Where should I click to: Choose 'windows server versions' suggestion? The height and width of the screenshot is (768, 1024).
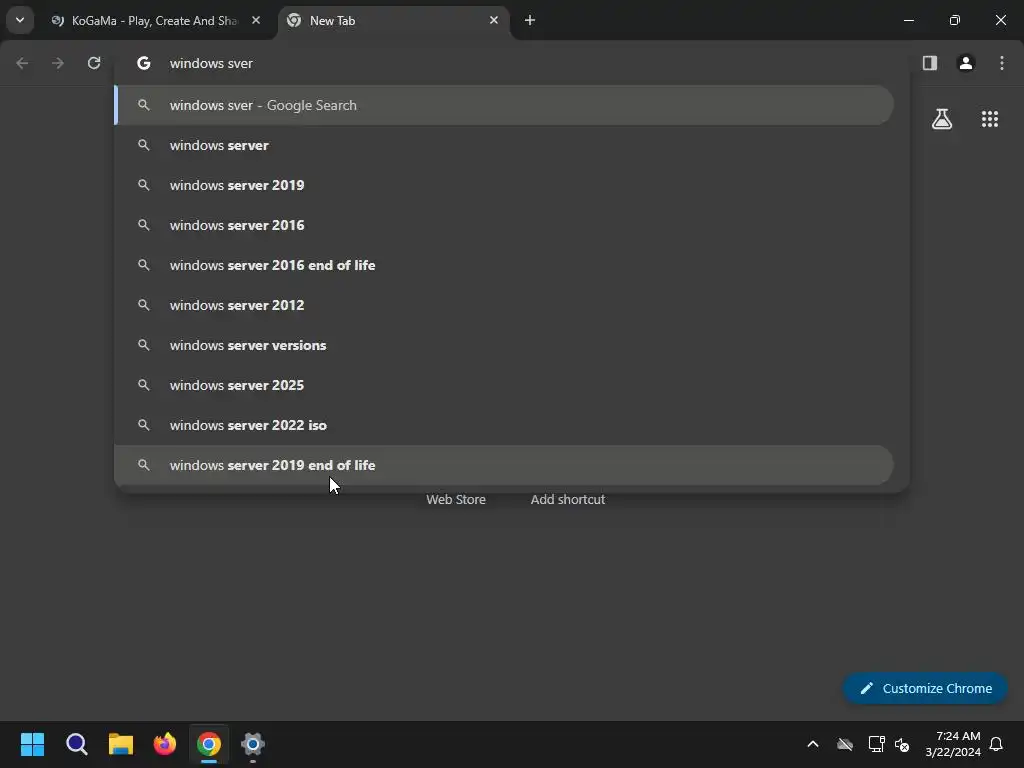click(504, 345)
